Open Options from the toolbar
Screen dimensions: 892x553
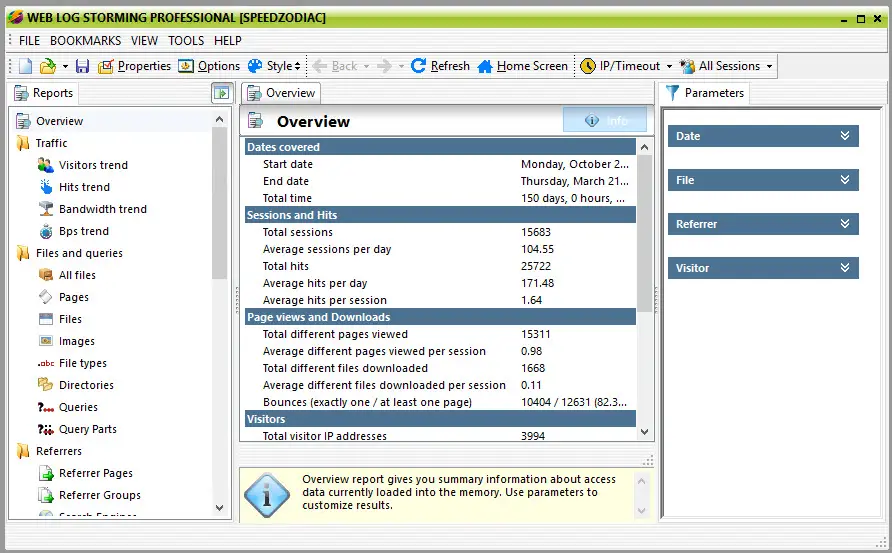tap(209, 66)
